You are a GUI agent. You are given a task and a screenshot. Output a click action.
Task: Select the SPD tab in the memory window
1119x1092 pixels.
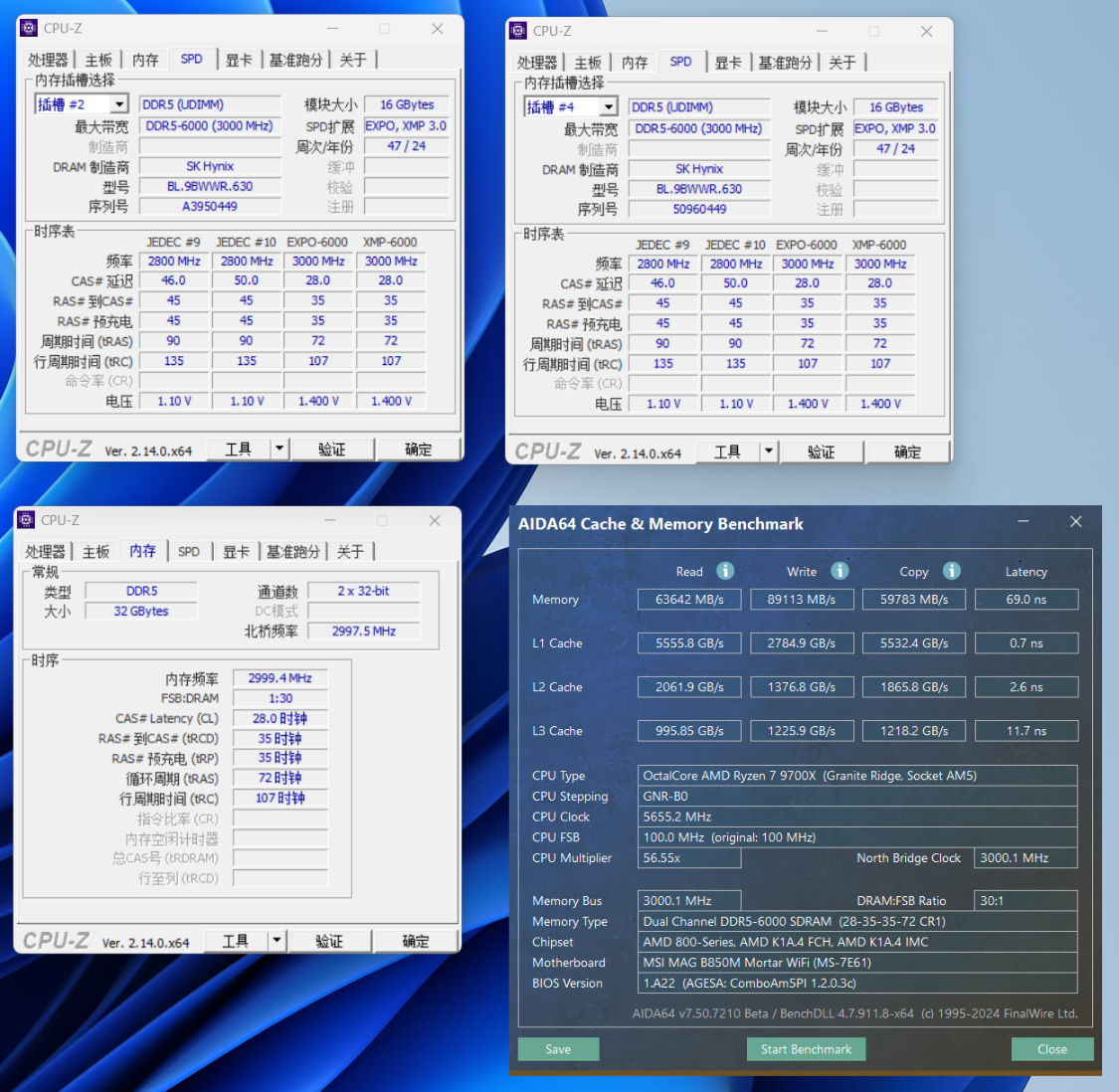188,552
